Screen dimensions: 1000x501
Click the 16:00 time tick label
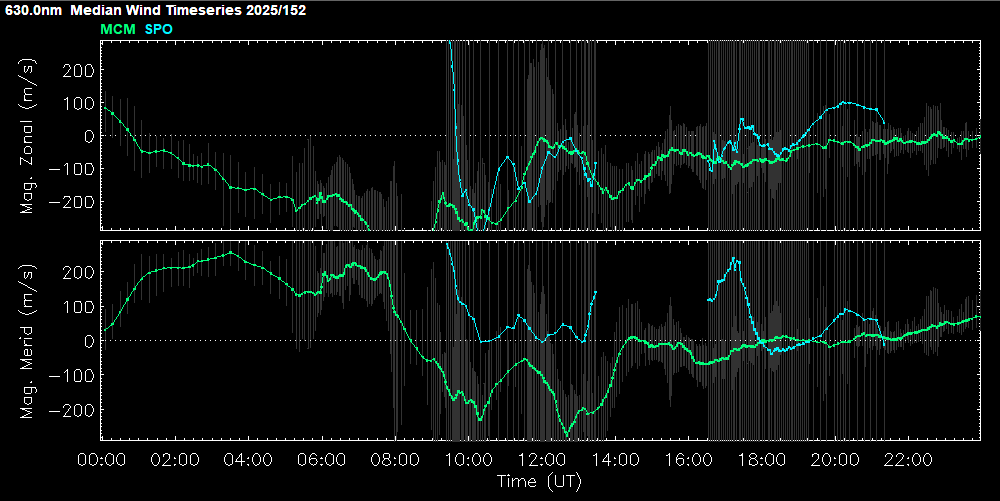pos(688,460)
